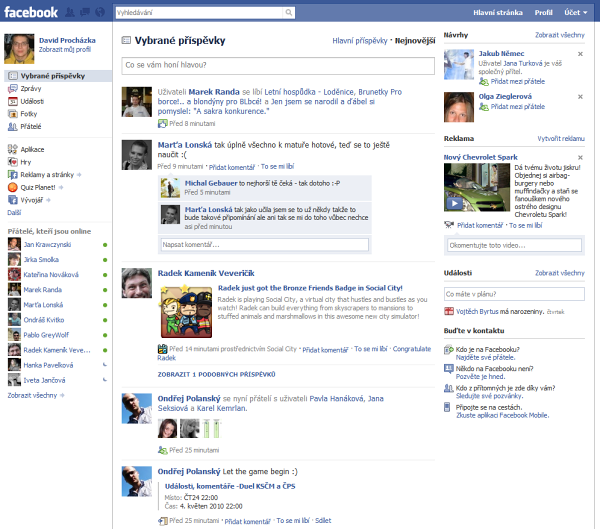Open Vývojář developer icon
This screenshot has width=600, height=529.
pyautogui.click(x=13, y=200)
